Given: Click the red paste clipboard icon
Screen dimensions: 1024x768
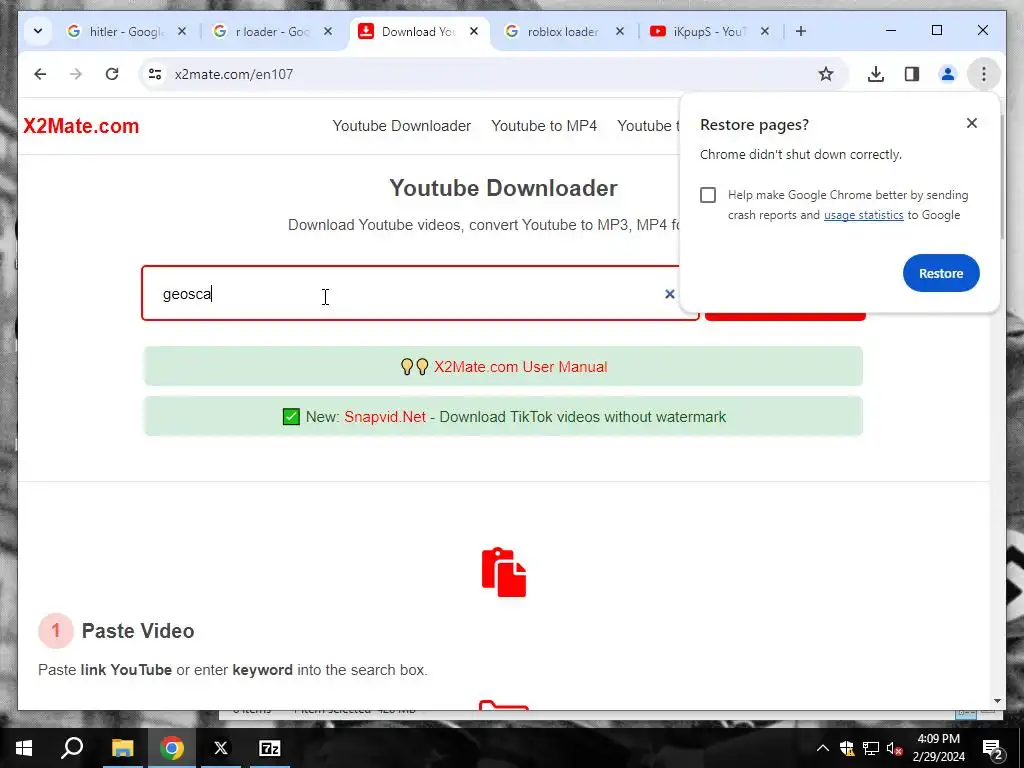Looking at the screenshot, I should click(x=504, y=572).
